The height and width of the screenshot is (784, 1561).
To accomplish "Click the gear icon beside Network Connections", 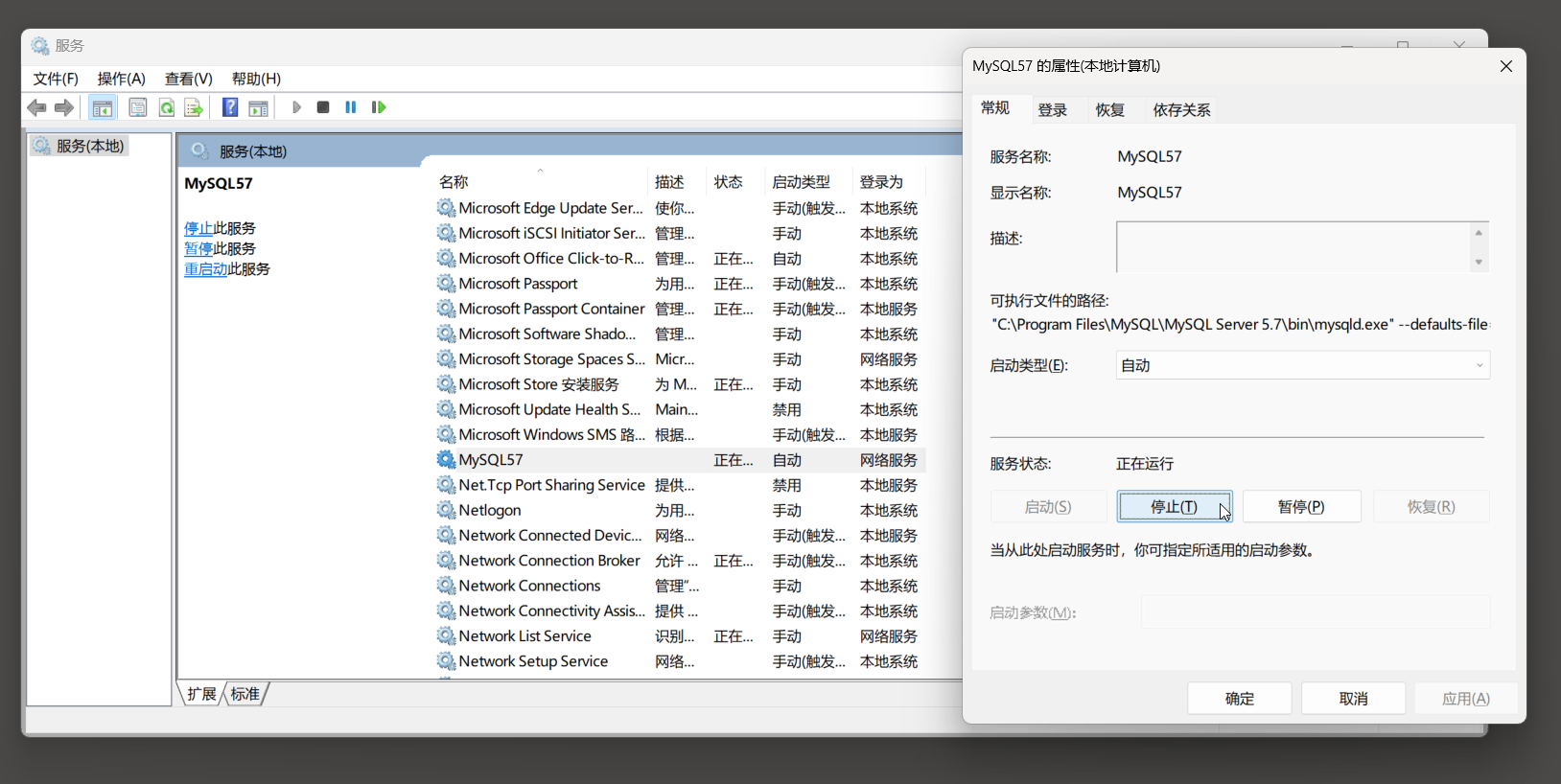I will coord(446,586).
